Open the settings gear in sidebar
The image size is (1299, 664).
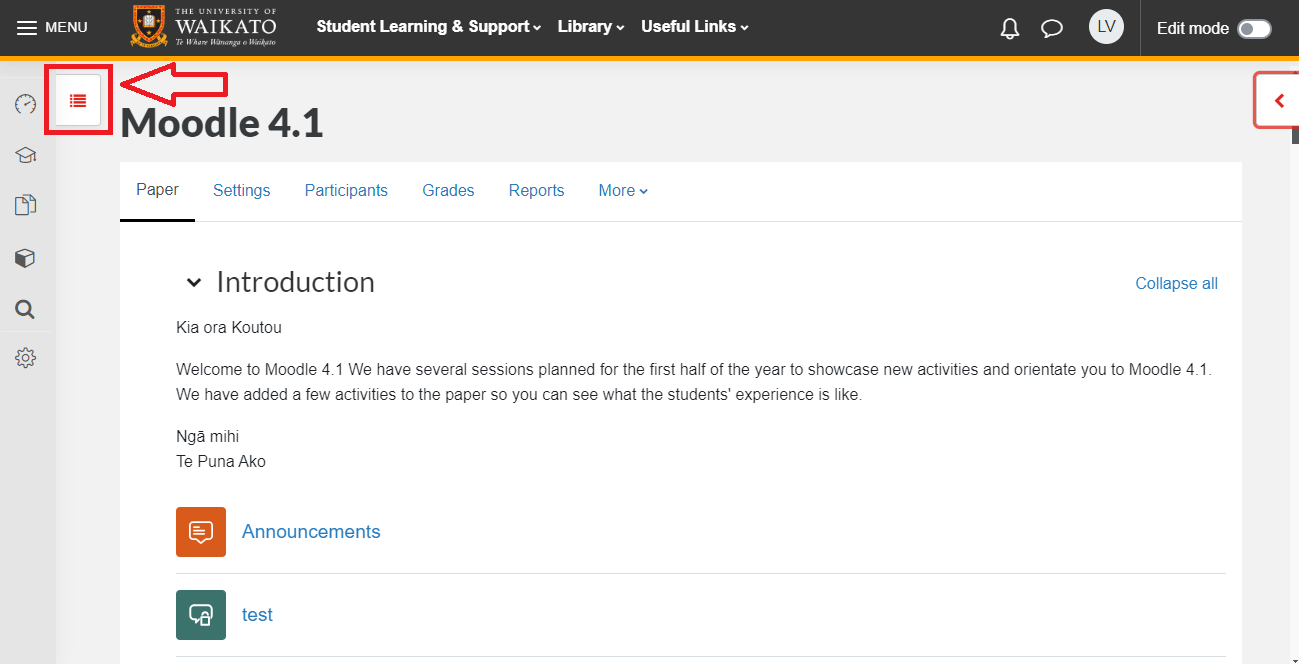(26, 358)
